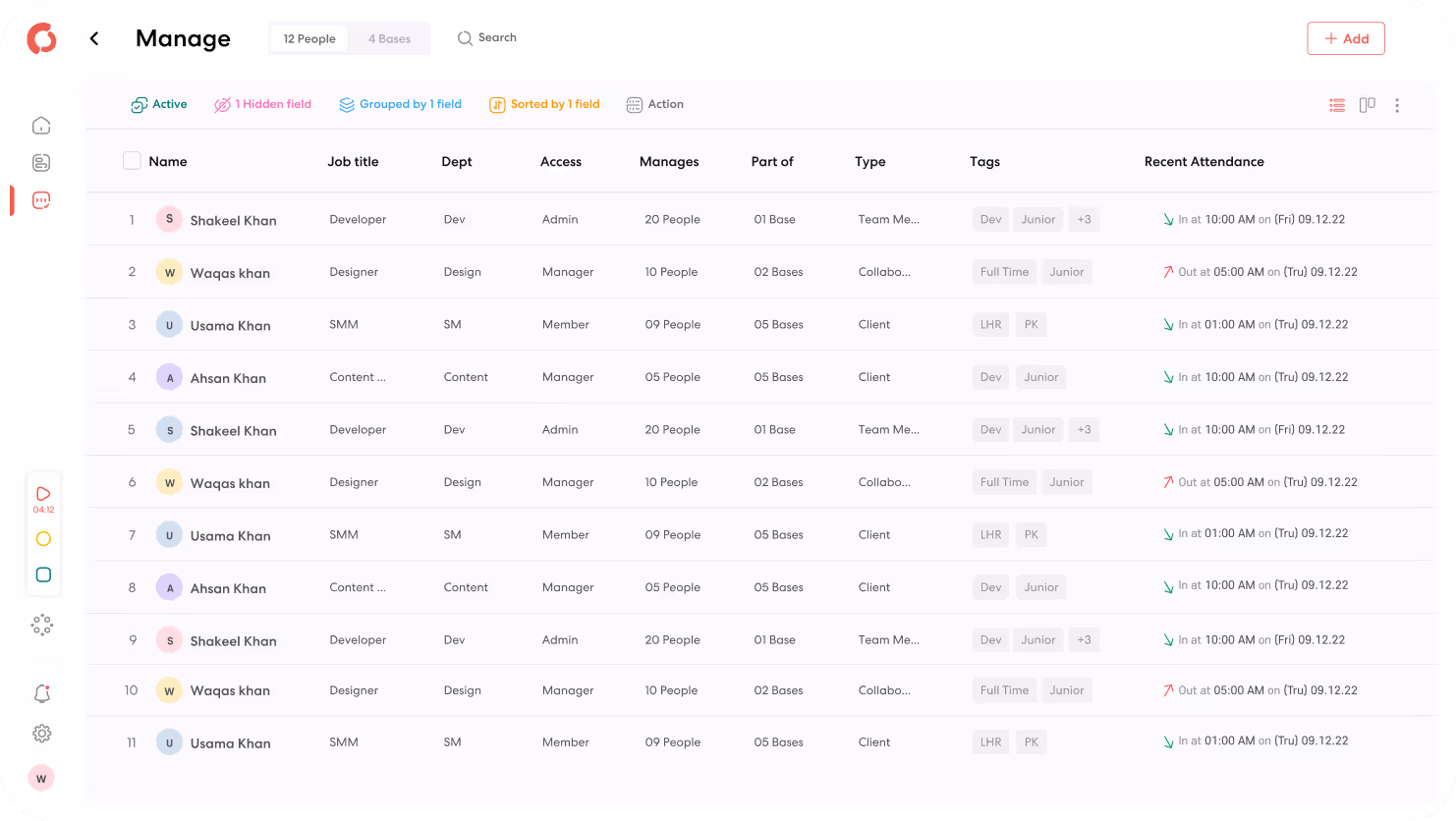Click the red app logo
This screenshot has height=821, width=1456.
(41, 38)
